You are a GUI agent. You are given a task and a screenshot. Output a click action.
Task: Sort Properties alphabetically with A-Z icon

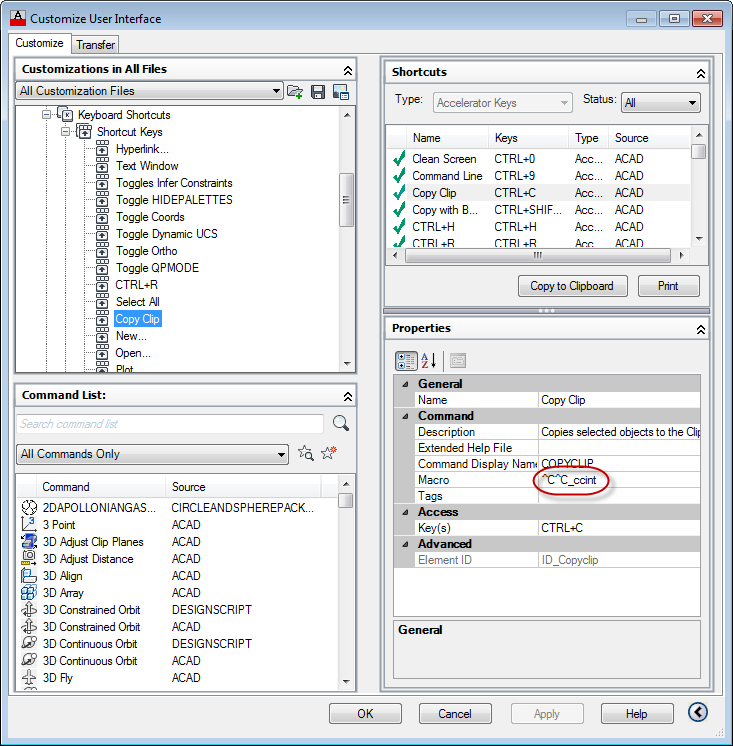(x=429, y=361)
